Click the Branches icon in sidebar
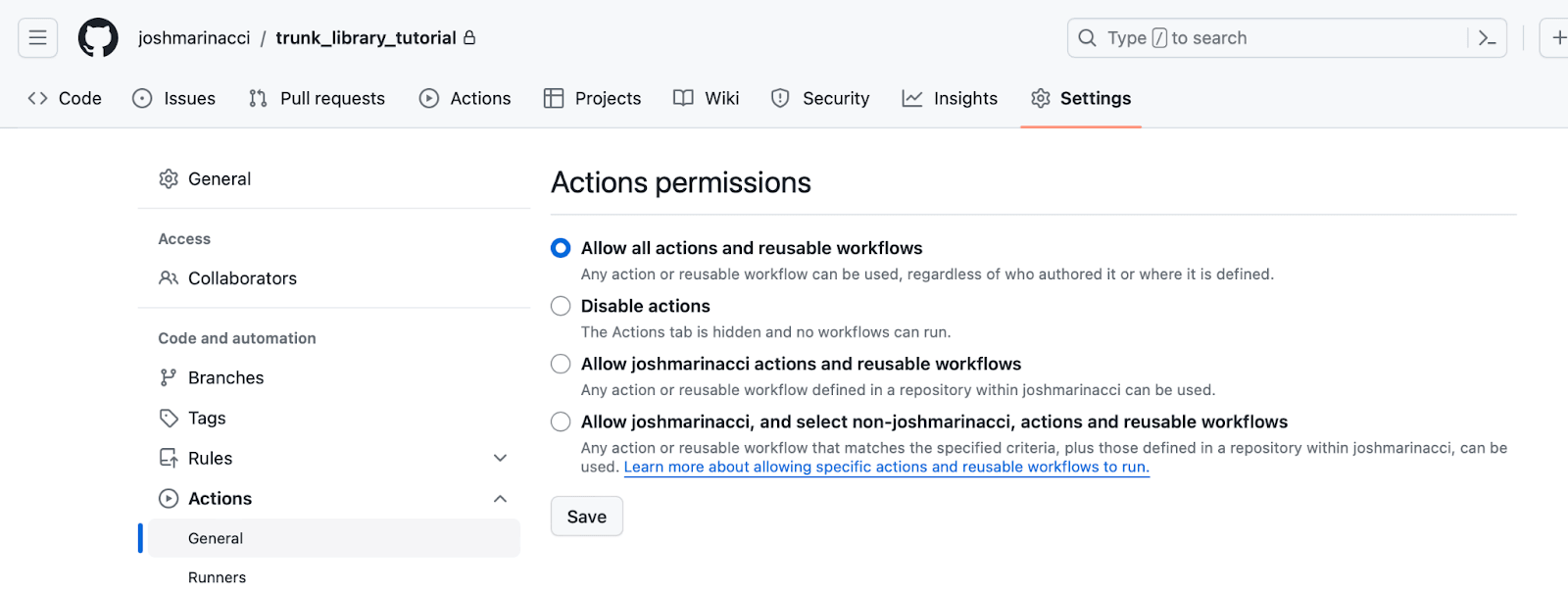The height and width of the screenshot is (595, 1568). (169, 377)
